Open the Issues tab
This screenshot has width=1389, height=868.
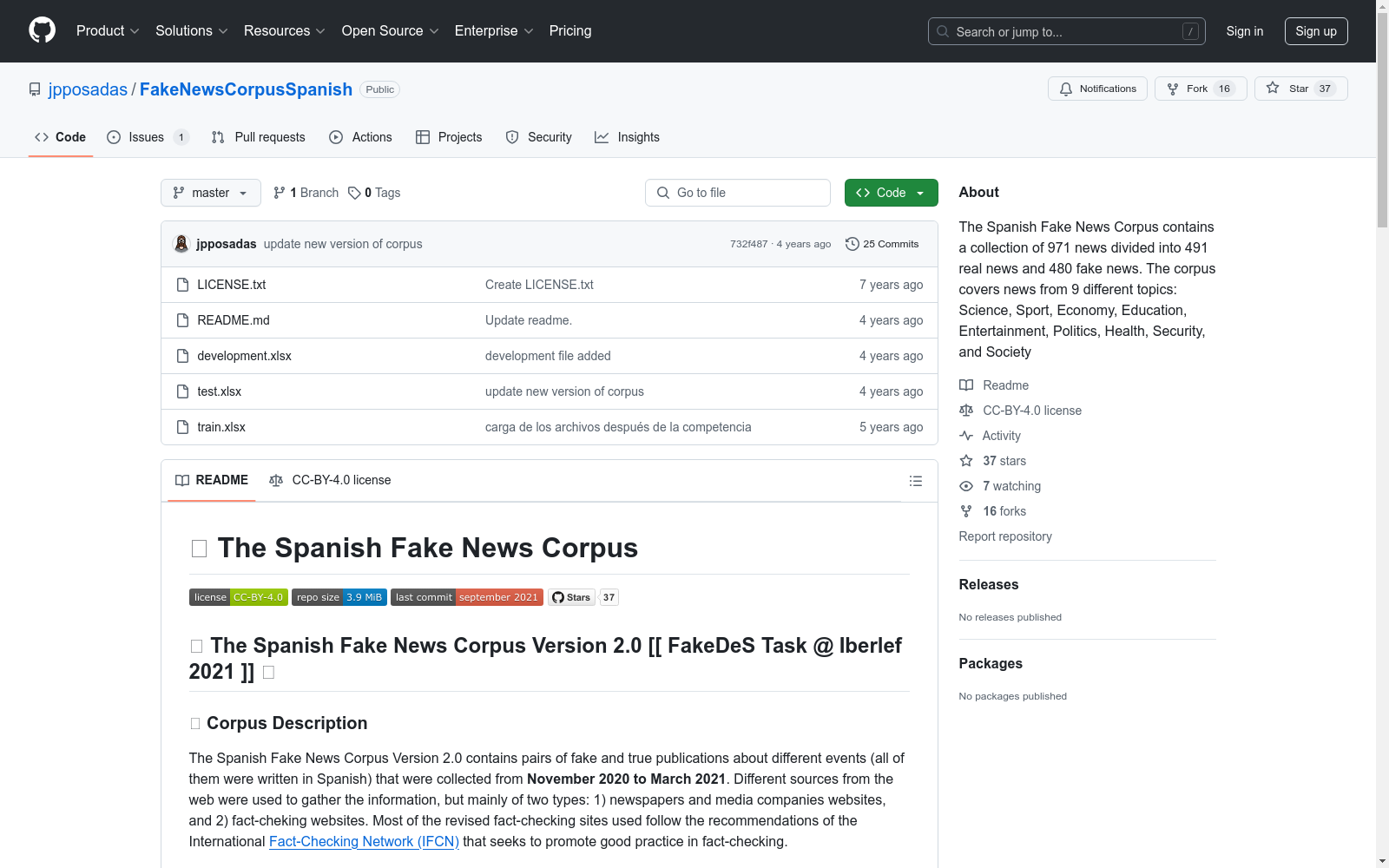tap(148, 137)
